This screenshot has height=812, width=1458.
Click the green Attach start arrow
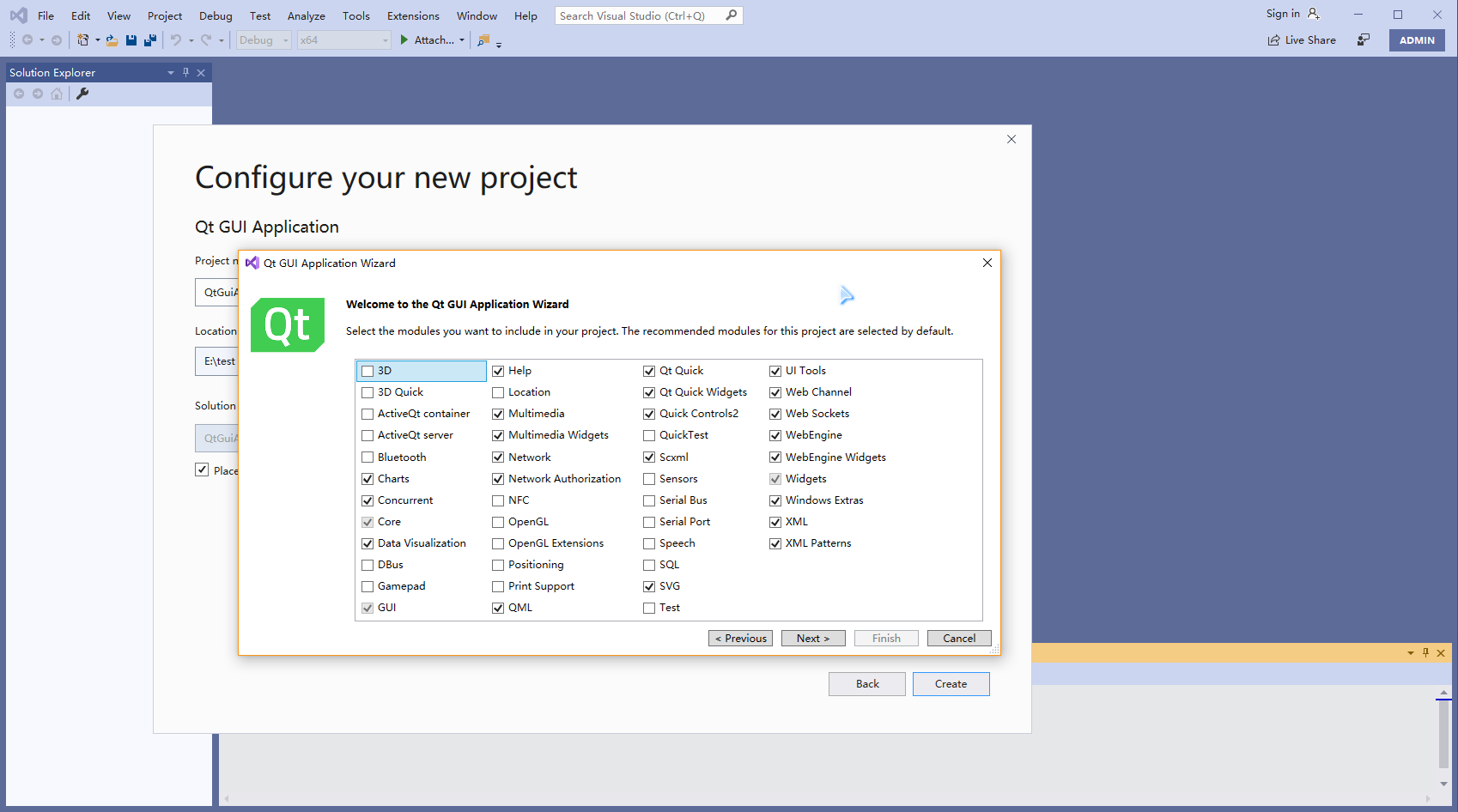(x=404, y=39)
